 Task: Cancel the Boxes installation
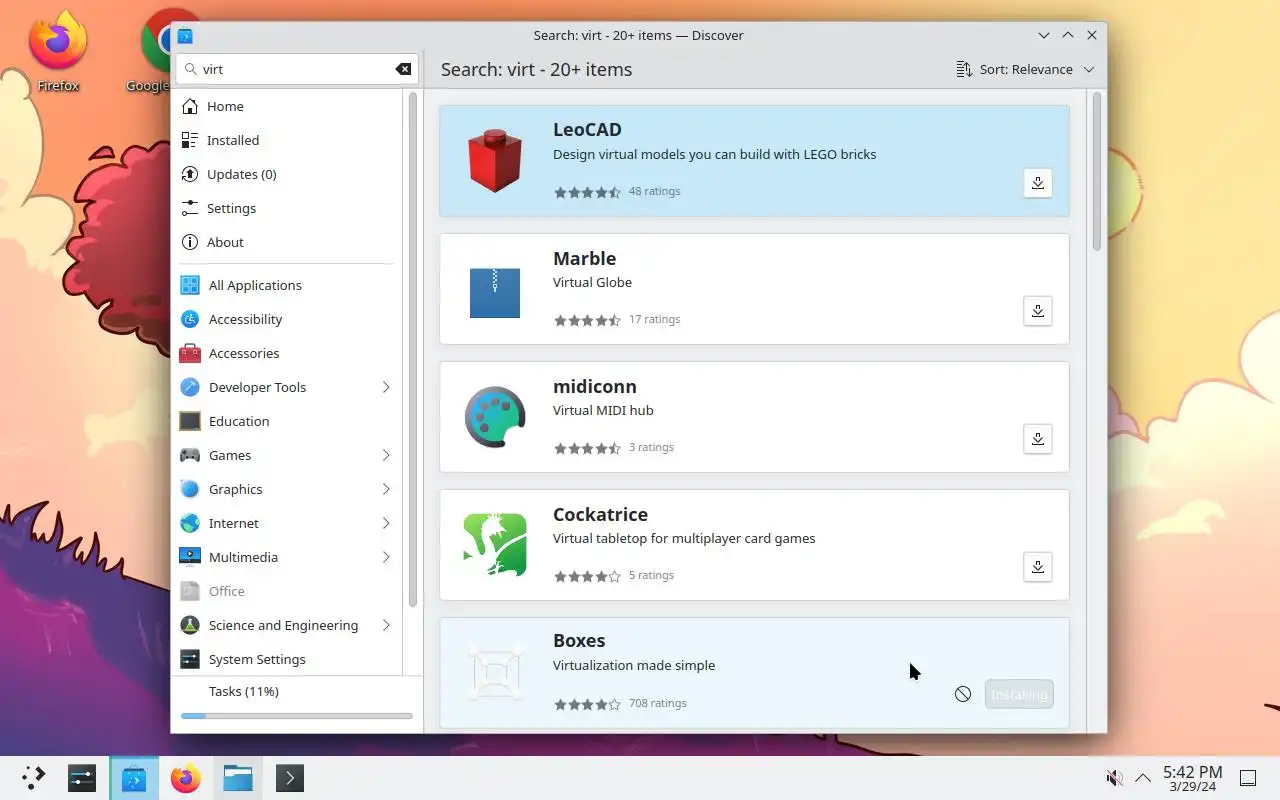coord(963,694)
